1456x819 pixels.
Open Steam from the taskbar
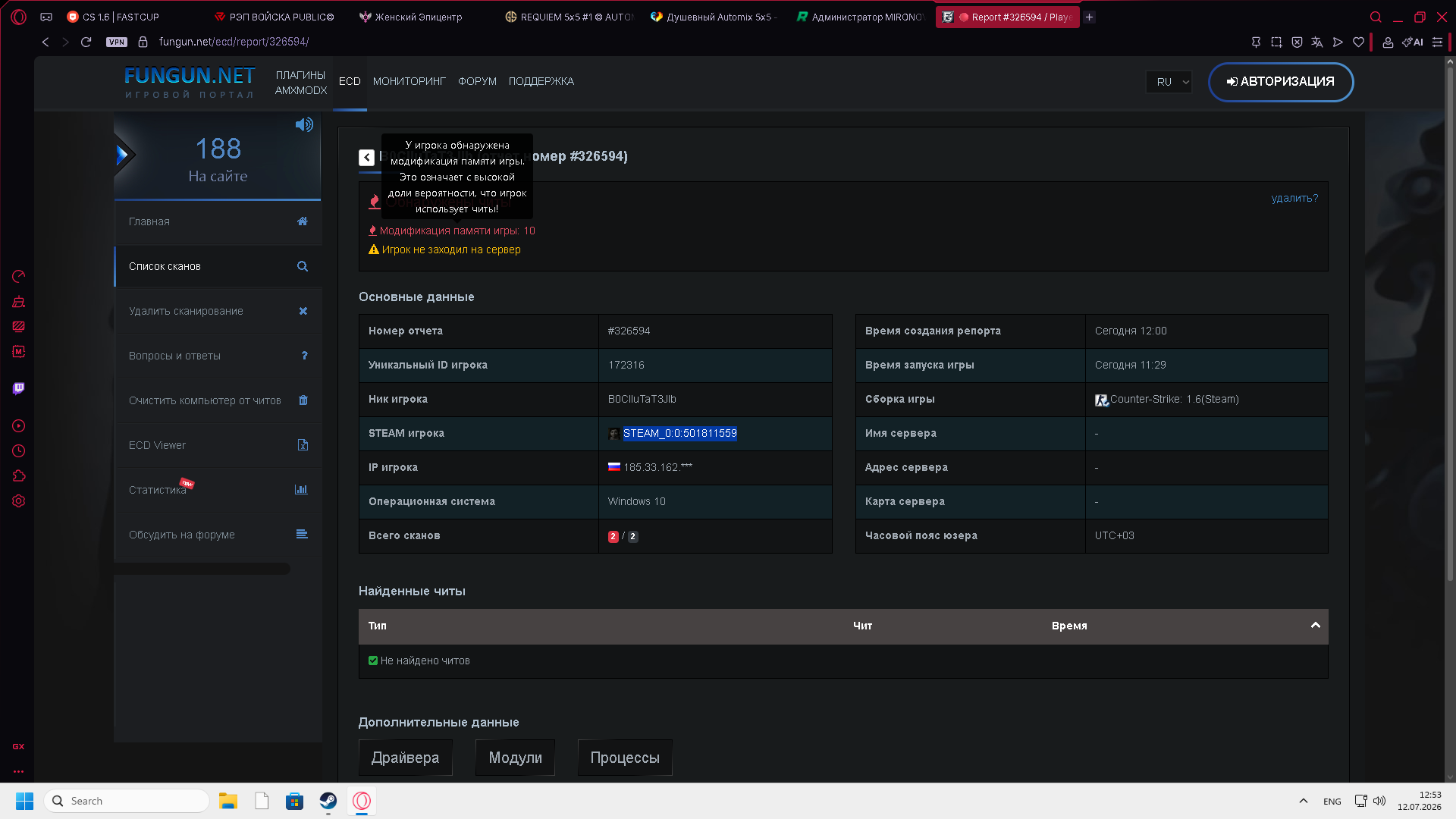pos(328,801)
